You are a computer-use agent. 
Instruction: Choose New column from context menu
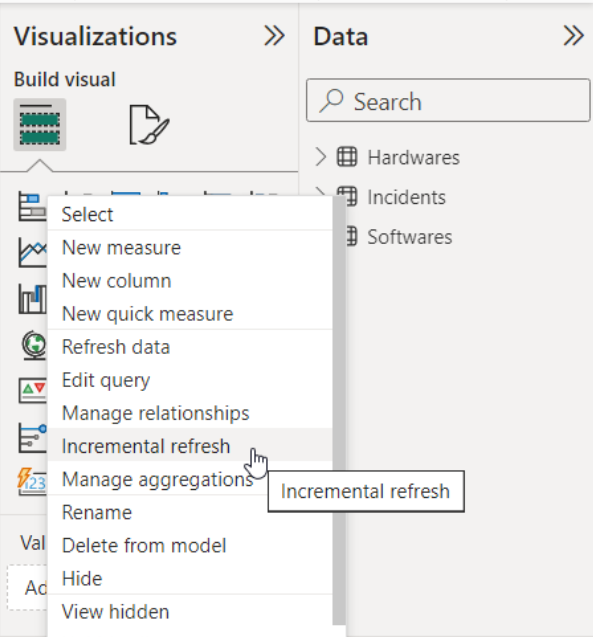(x=190, y=281)
